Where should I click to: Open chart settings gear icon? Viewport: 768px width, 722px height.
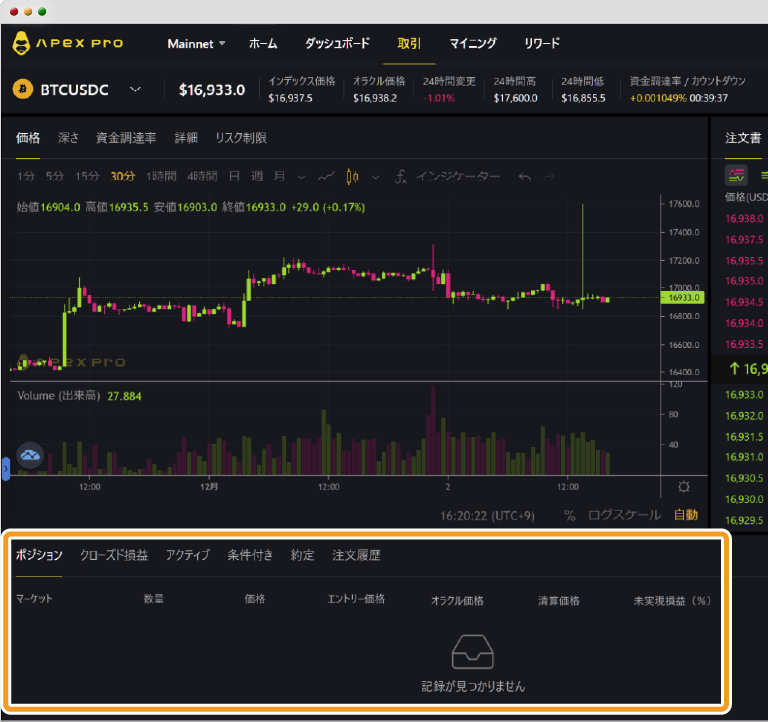coord(684,486)
